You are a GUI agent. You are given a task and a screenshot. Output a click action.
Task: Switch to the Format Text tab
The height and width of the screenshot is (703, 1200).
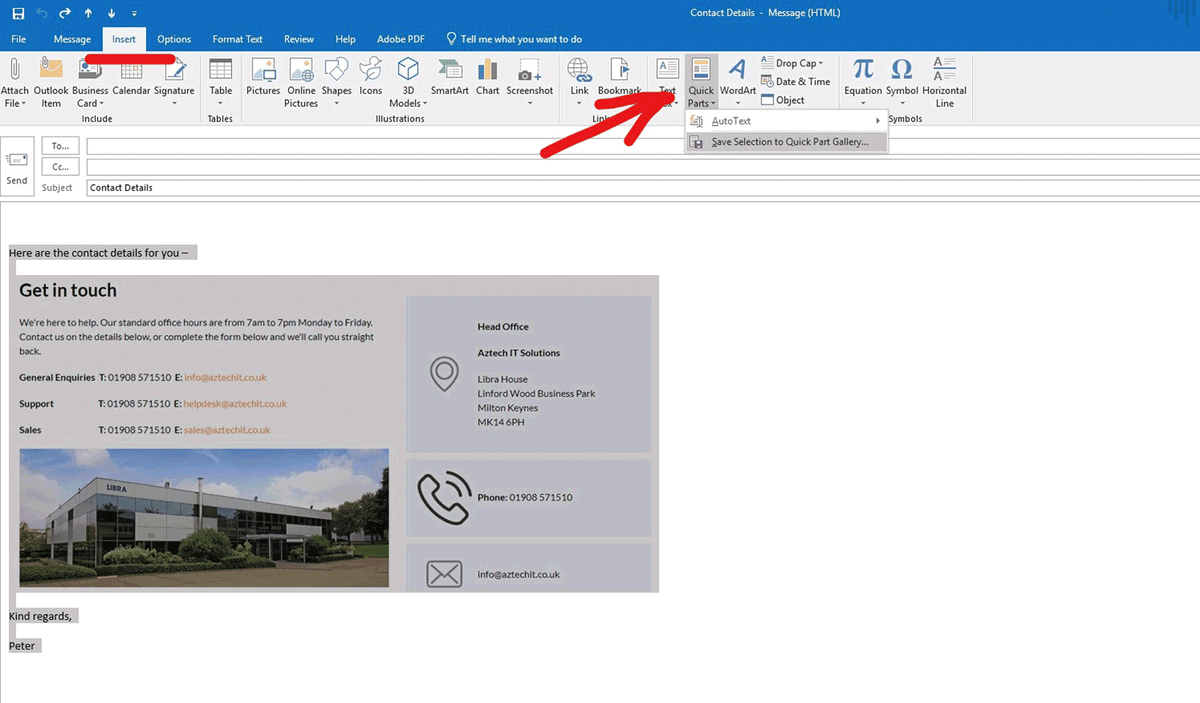point(237,39)
